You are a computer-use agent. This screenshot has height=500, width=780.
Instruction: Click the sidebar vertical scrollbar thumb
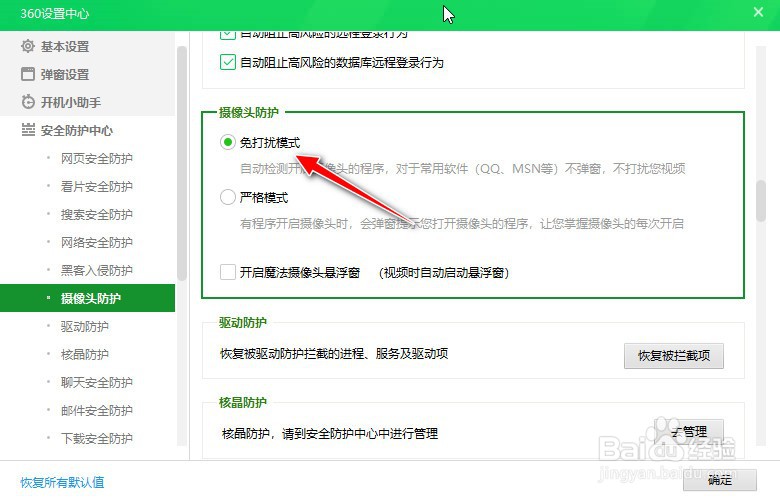(182, 163)
